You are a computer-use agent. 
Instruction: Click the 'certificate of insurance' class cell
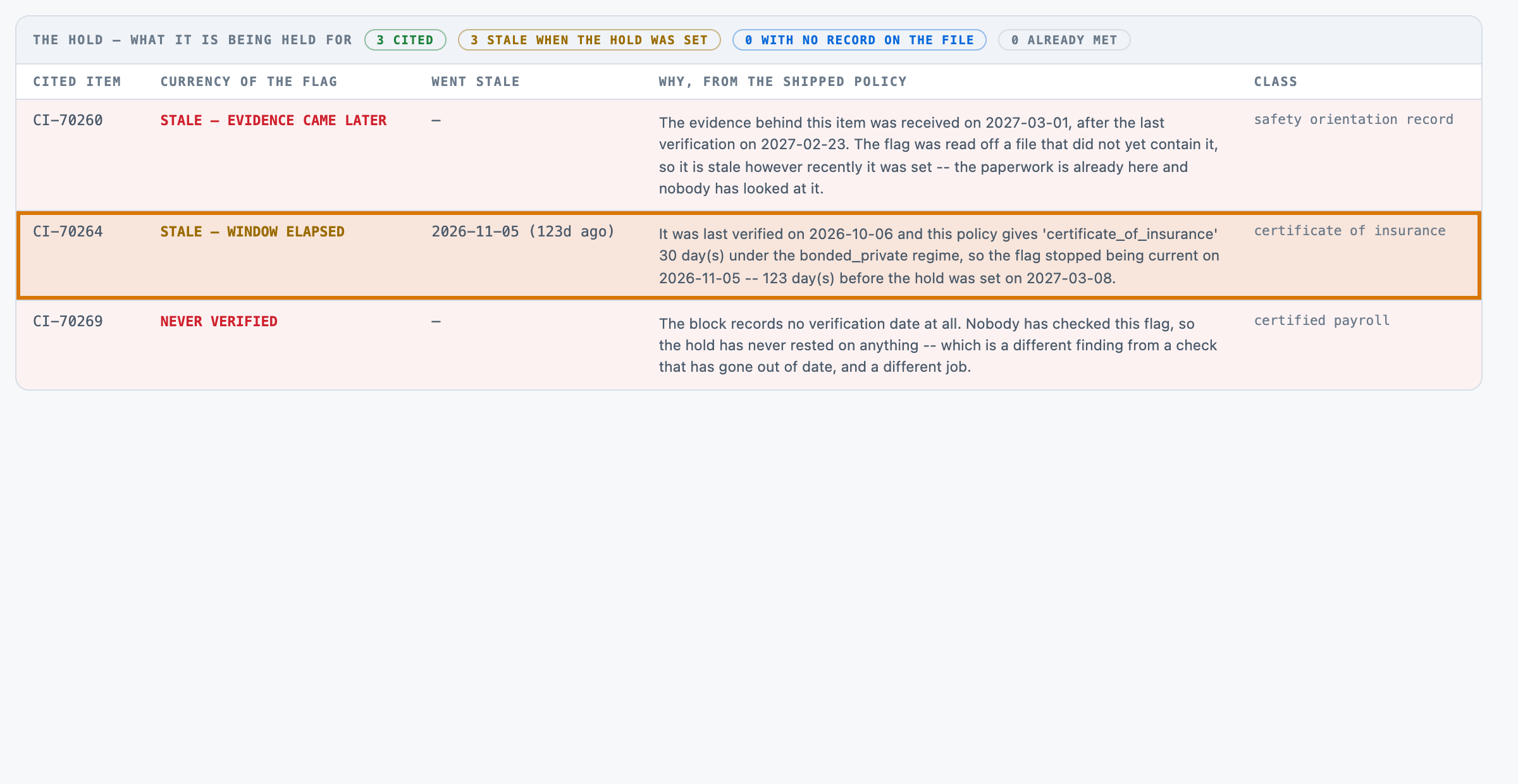1350,231
